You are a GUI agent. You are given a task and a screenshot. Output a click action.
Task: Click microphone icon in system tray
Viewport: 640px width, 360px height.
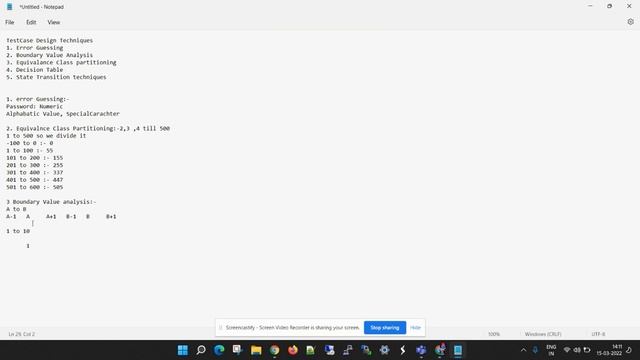[535, 350]
